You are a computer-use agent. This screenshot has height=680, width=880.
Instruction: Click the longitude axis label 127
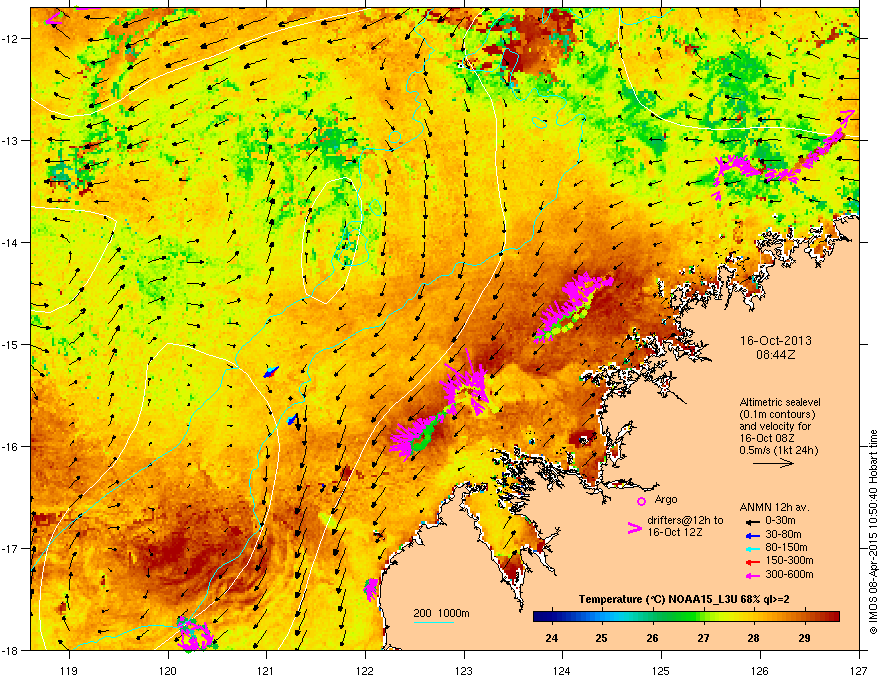coord(859,670)
